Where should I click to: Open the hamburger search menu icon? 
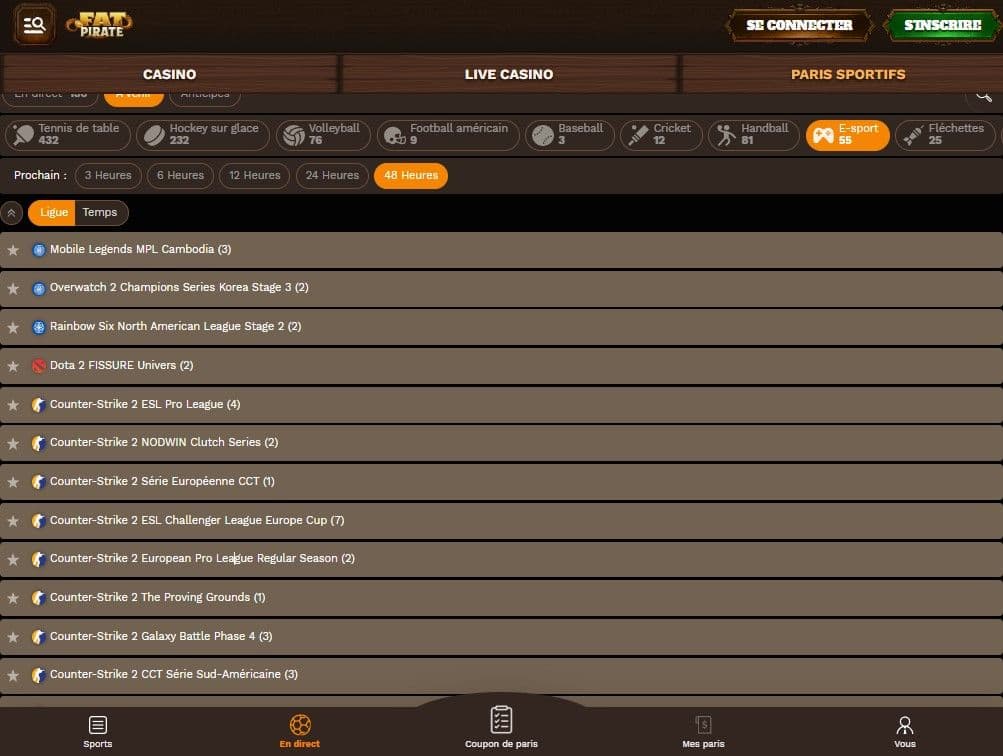tap(34, 25)
